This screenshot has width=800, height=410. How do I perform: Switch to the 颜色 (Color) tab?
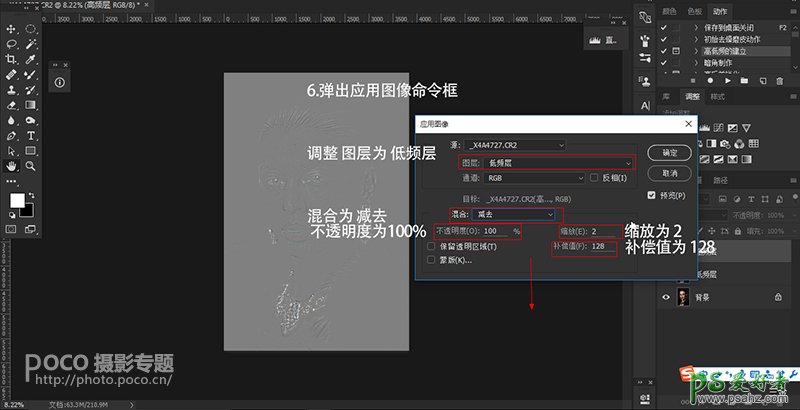[x=669, y=11]
